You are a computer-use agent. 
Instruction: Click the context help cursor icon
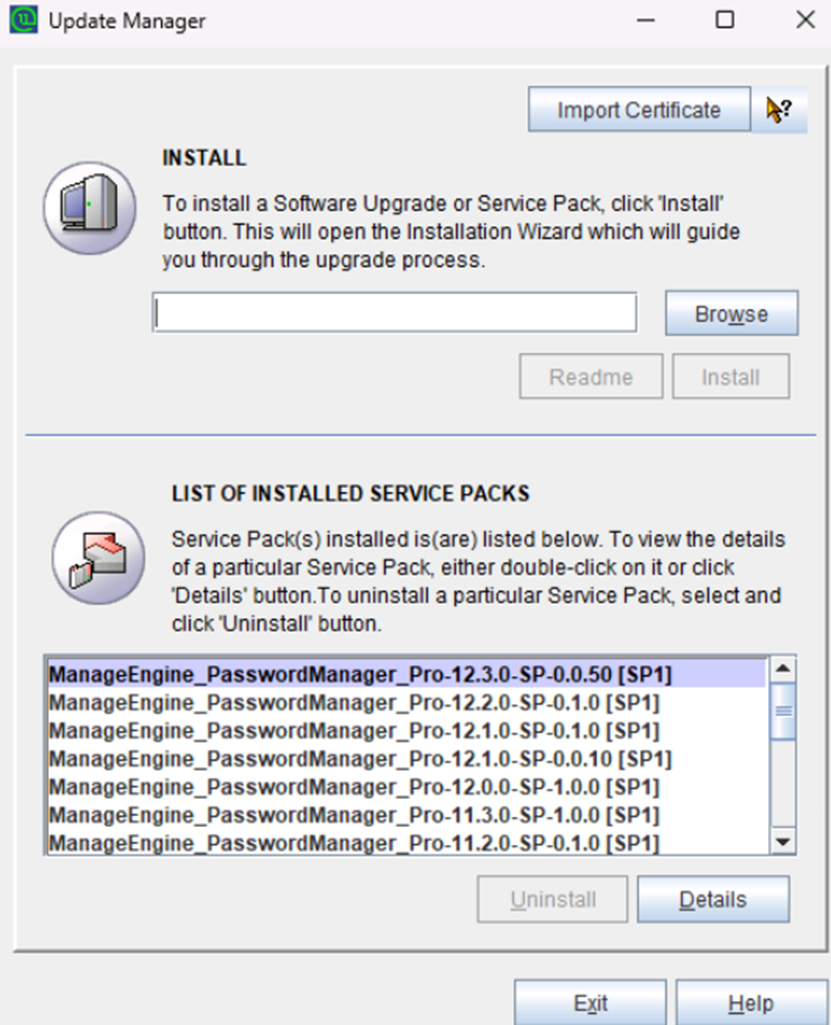(x=779, y=110)
